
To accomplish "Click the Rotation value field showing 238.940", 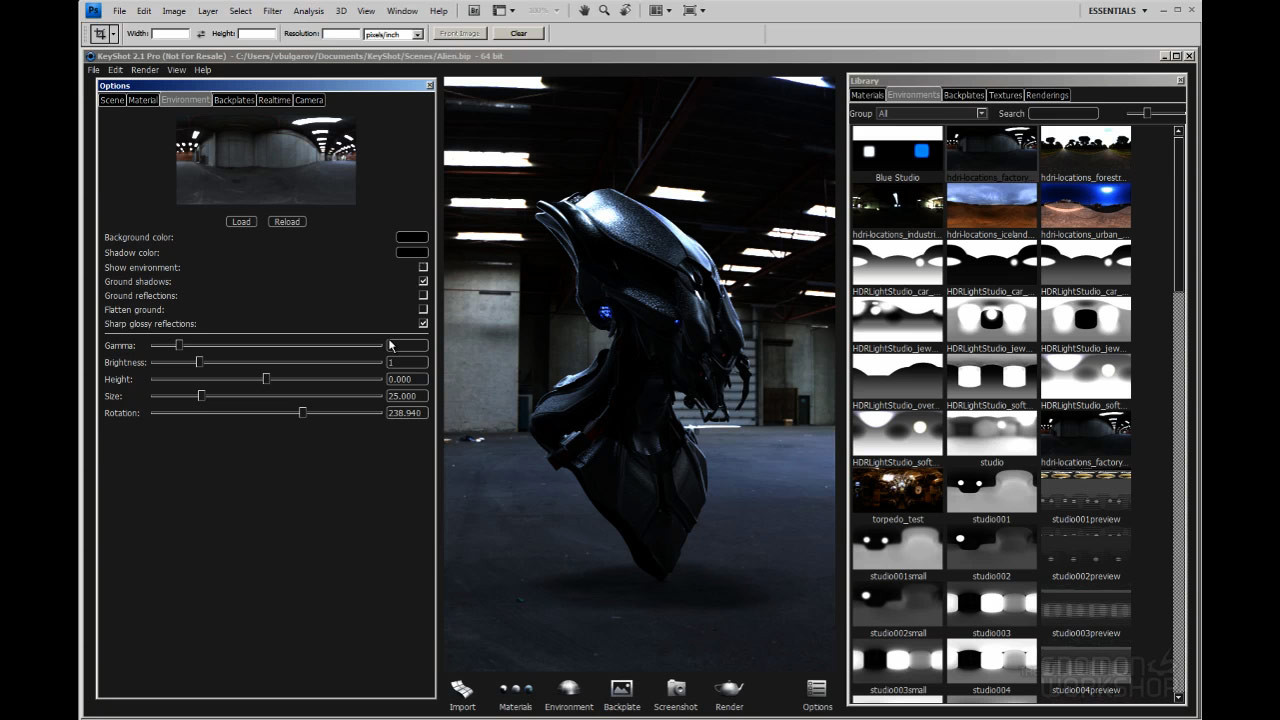I will tap(407, 412).
